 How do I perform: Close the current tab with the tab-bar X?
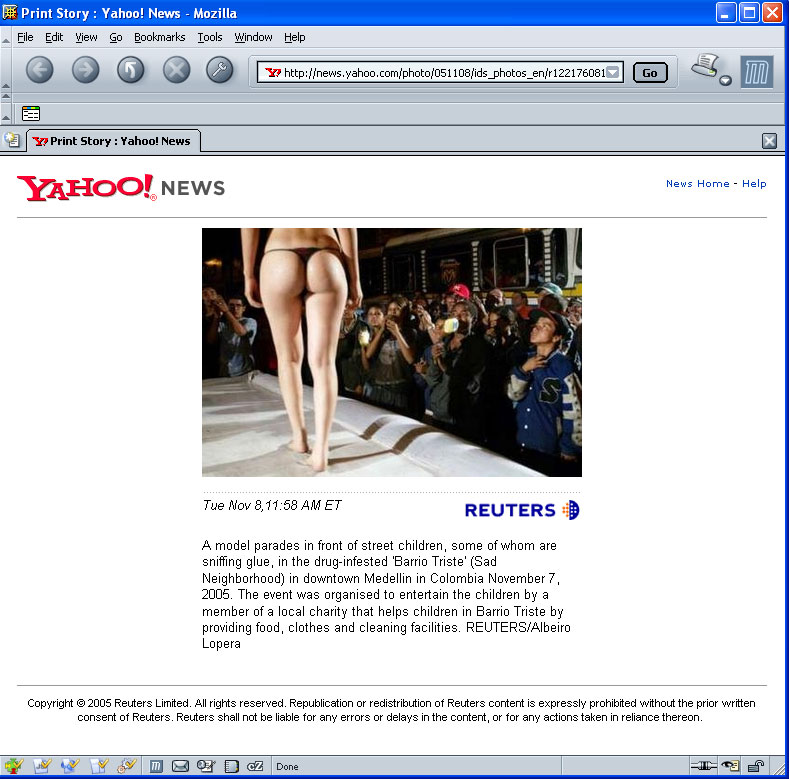tap(769, 141)
